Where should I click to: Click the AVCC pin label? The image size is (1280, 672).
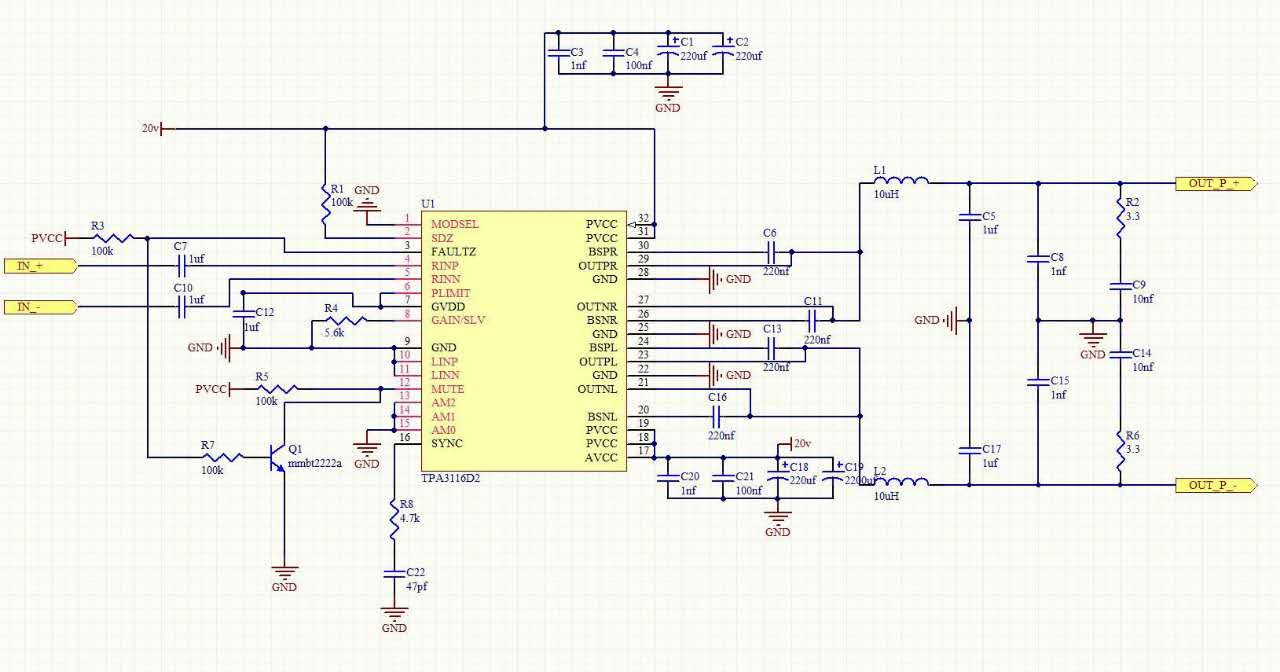tap(601, 457)
